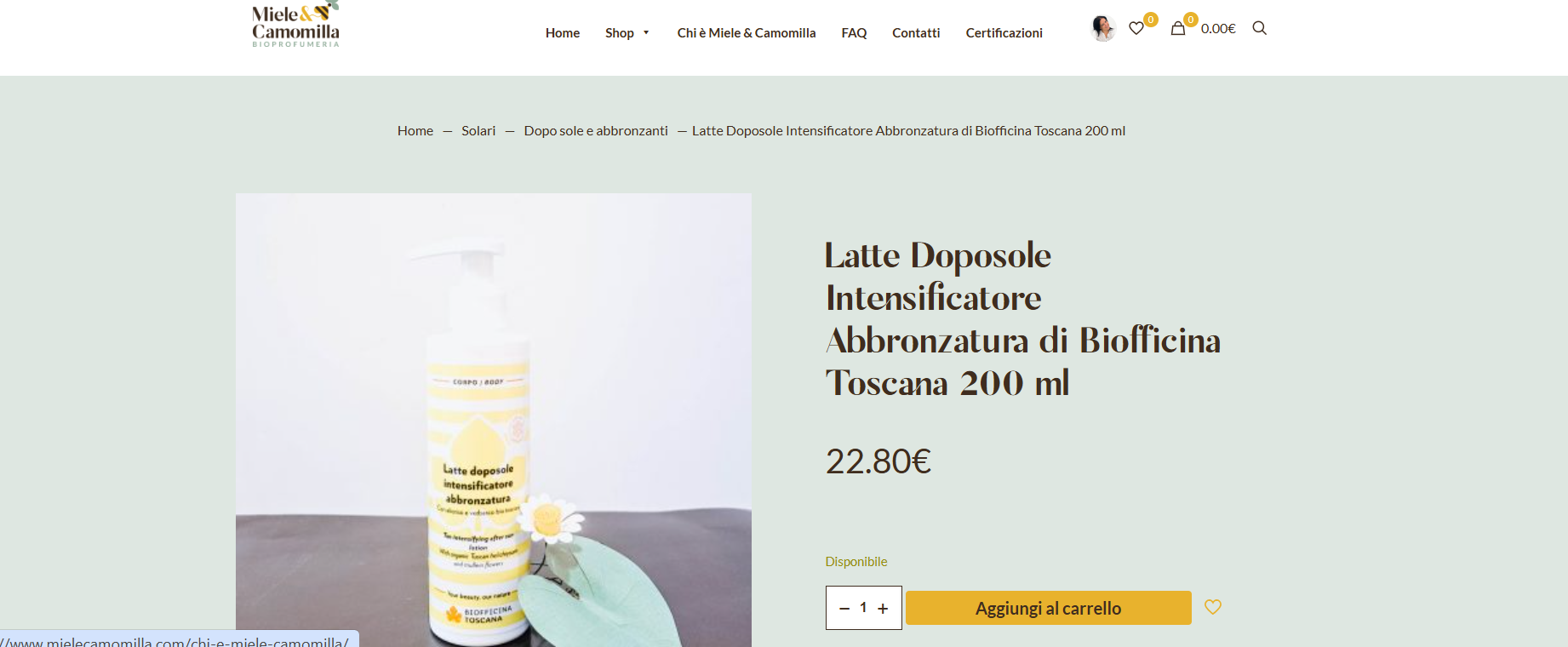
Task: Go to Chi è Miele & Camomilla page
Action: (x=747, y=32)
